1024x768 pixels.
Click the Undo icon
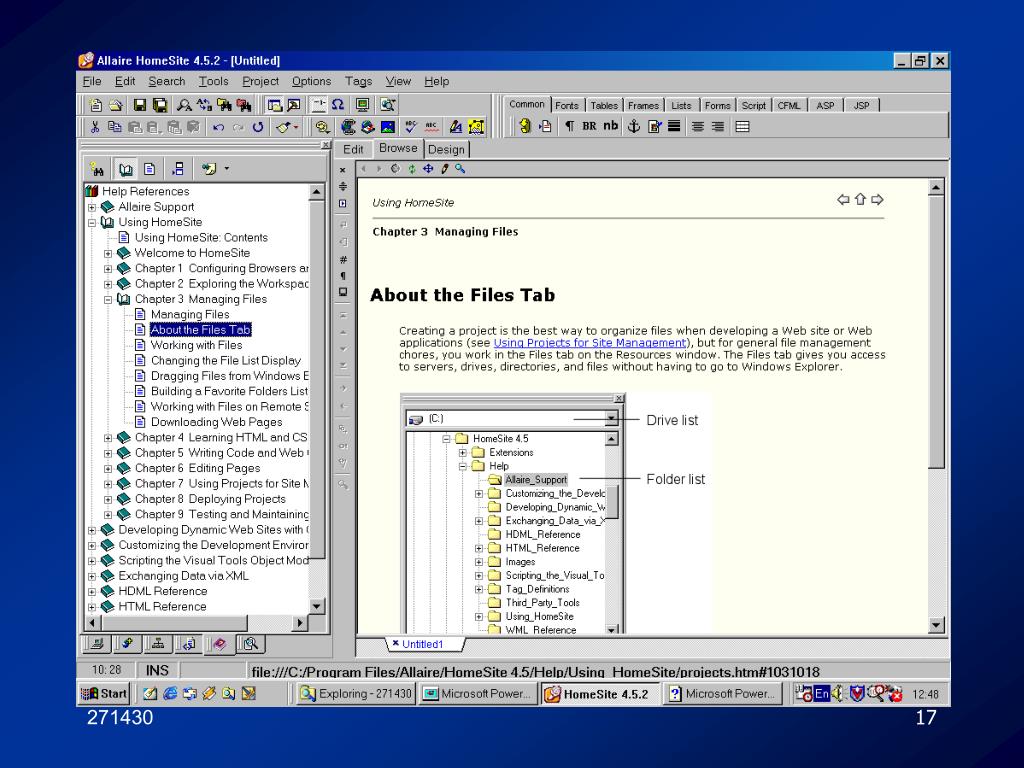coord(219,127)
